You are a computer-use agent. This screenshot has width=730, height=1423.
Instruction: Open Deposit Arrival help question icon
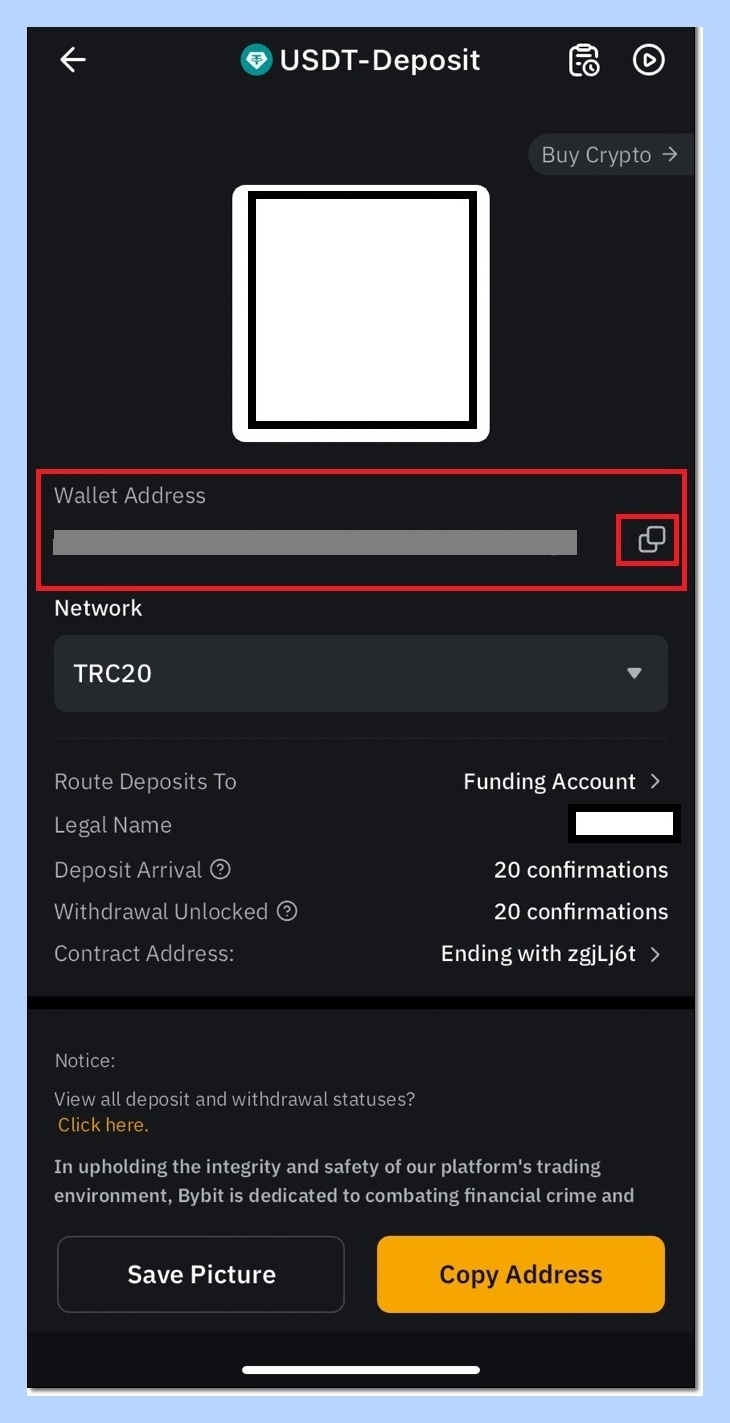point(221,869)
